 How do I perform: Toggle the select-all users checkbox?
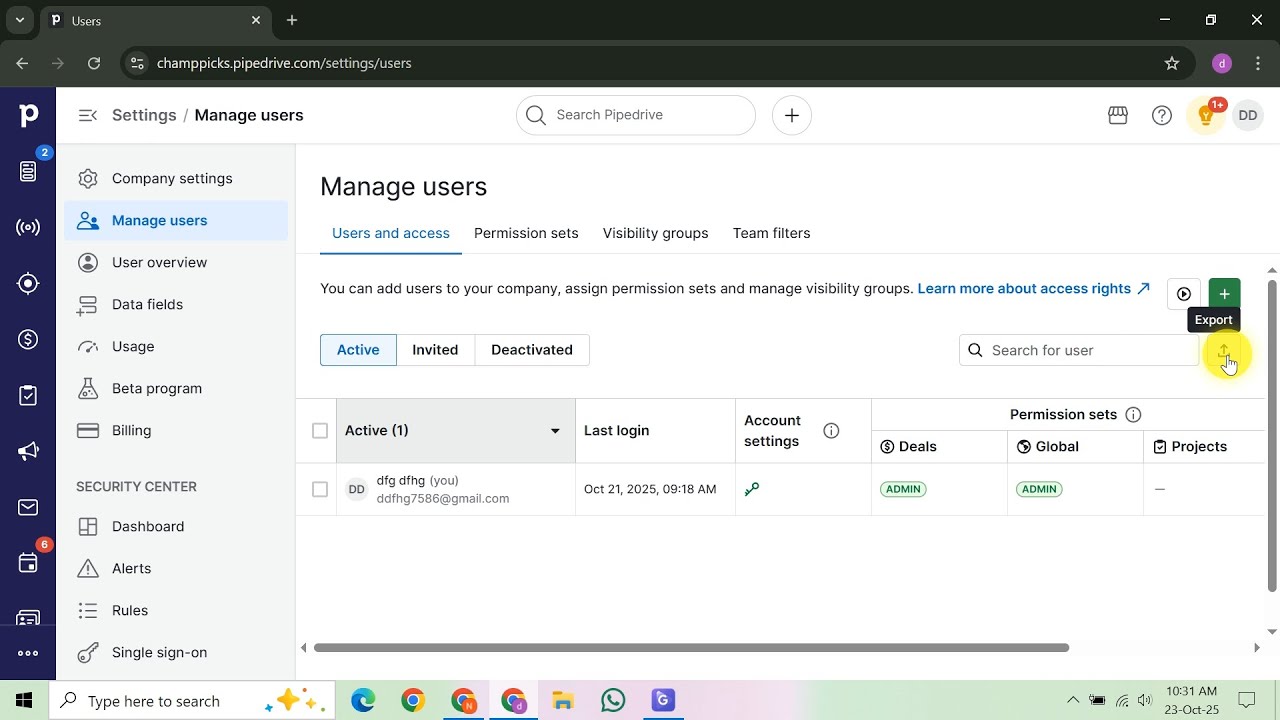[320, 431]
